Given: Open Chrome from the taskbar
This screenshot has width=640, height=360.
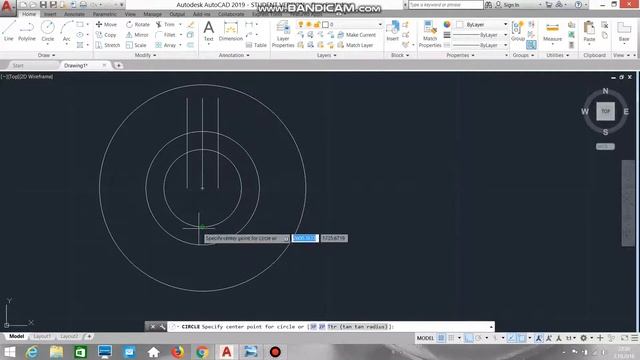Looking at the screenshot, I should (x=202, y=352).
